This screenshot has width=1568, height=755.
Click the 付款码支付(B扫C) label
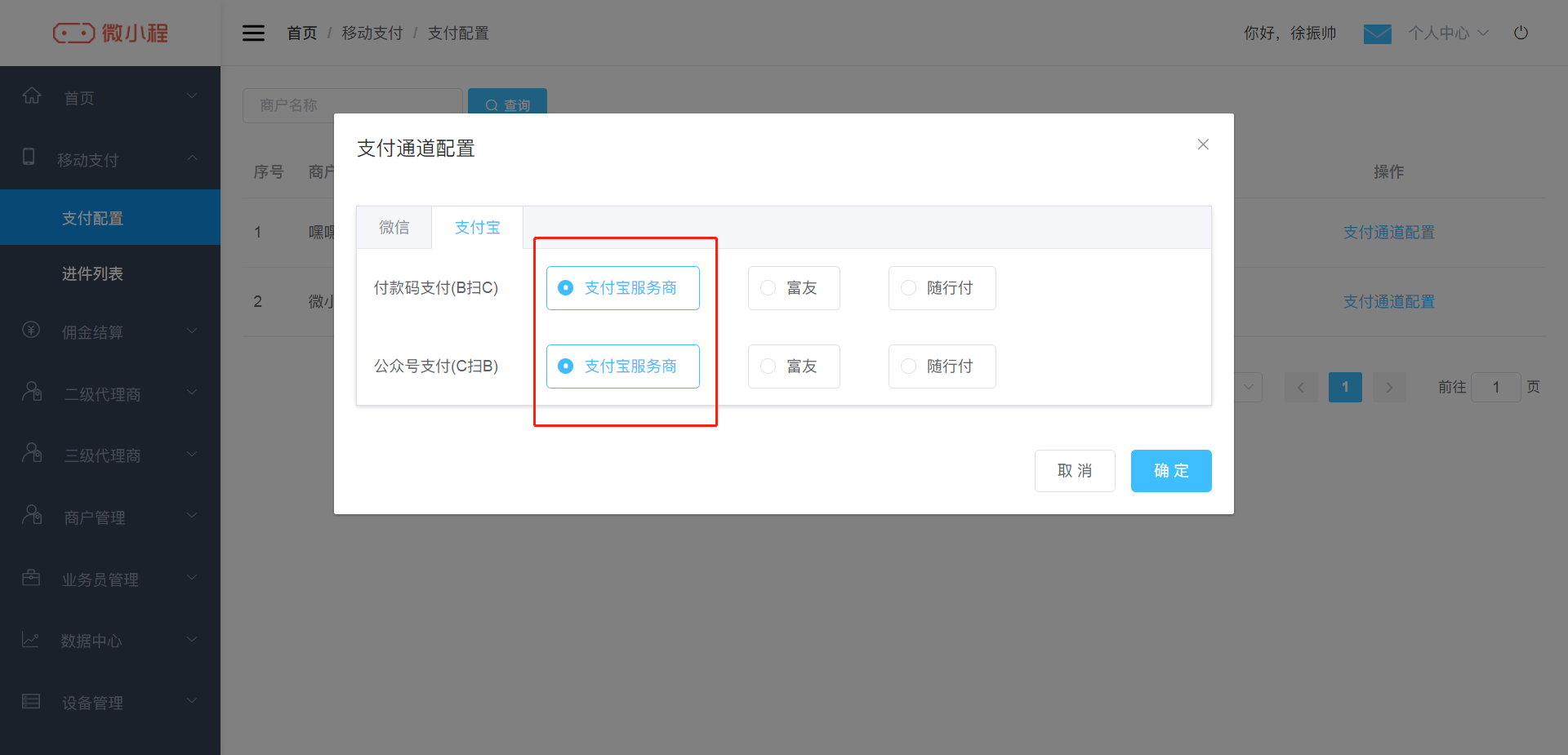(436, 288)
